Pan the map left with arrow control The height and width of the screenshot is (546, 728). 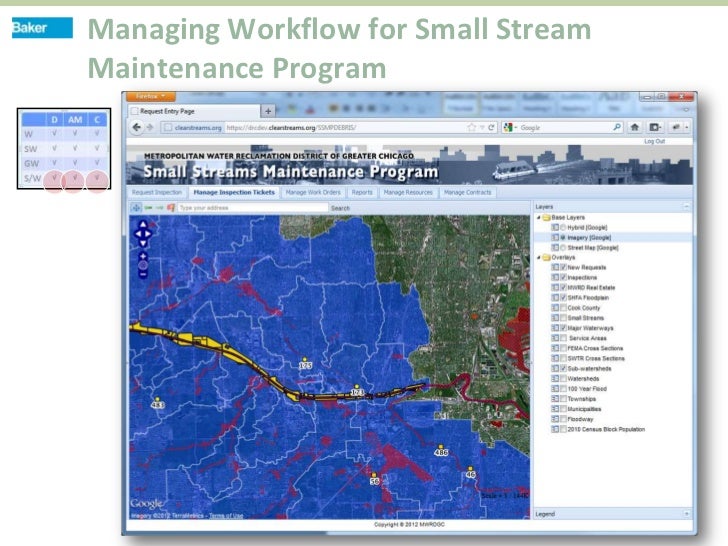click(x=137, y=234)
